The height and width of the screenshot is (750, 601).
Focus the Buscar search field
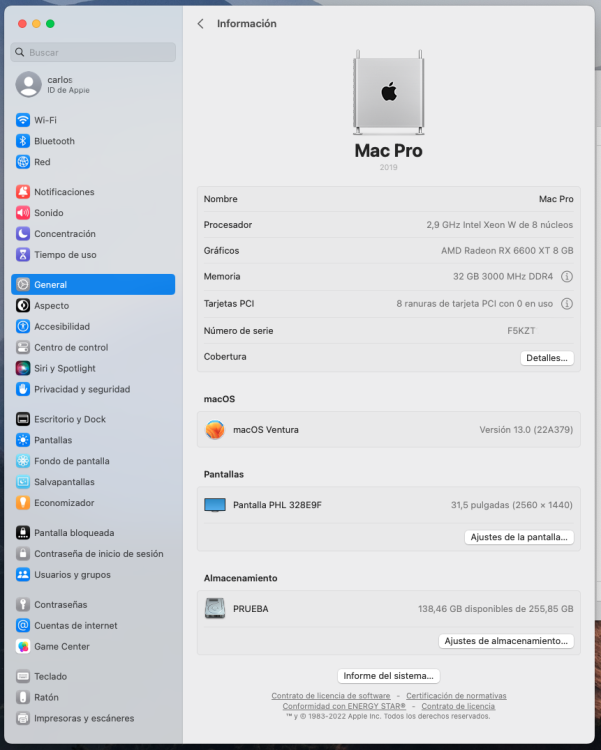click(x=93, y=52)
